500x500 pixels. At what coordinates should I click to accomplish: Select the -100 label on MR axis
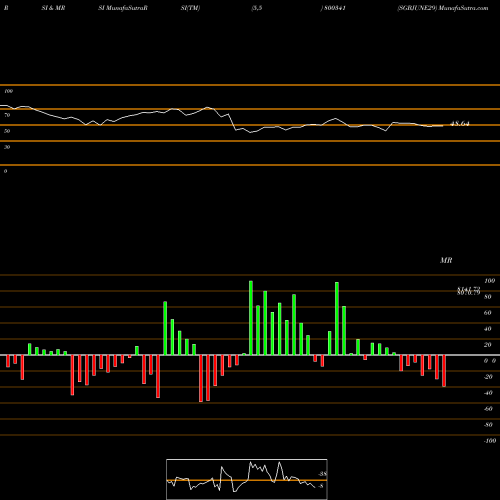click(x=490, y=441)
